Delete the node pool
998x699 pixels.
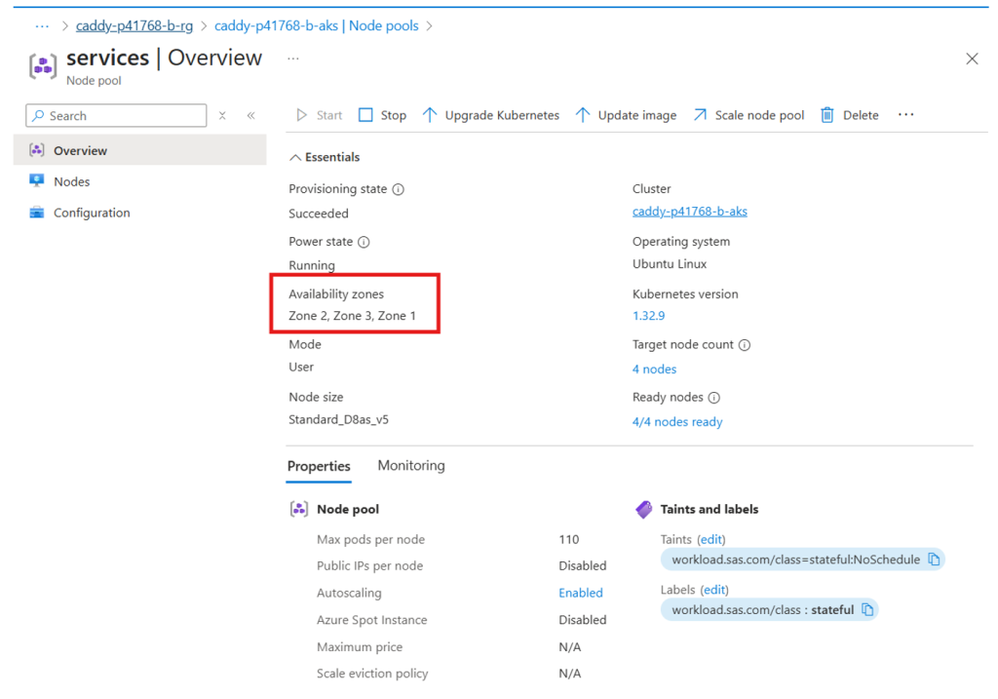(x=850, y=115)
